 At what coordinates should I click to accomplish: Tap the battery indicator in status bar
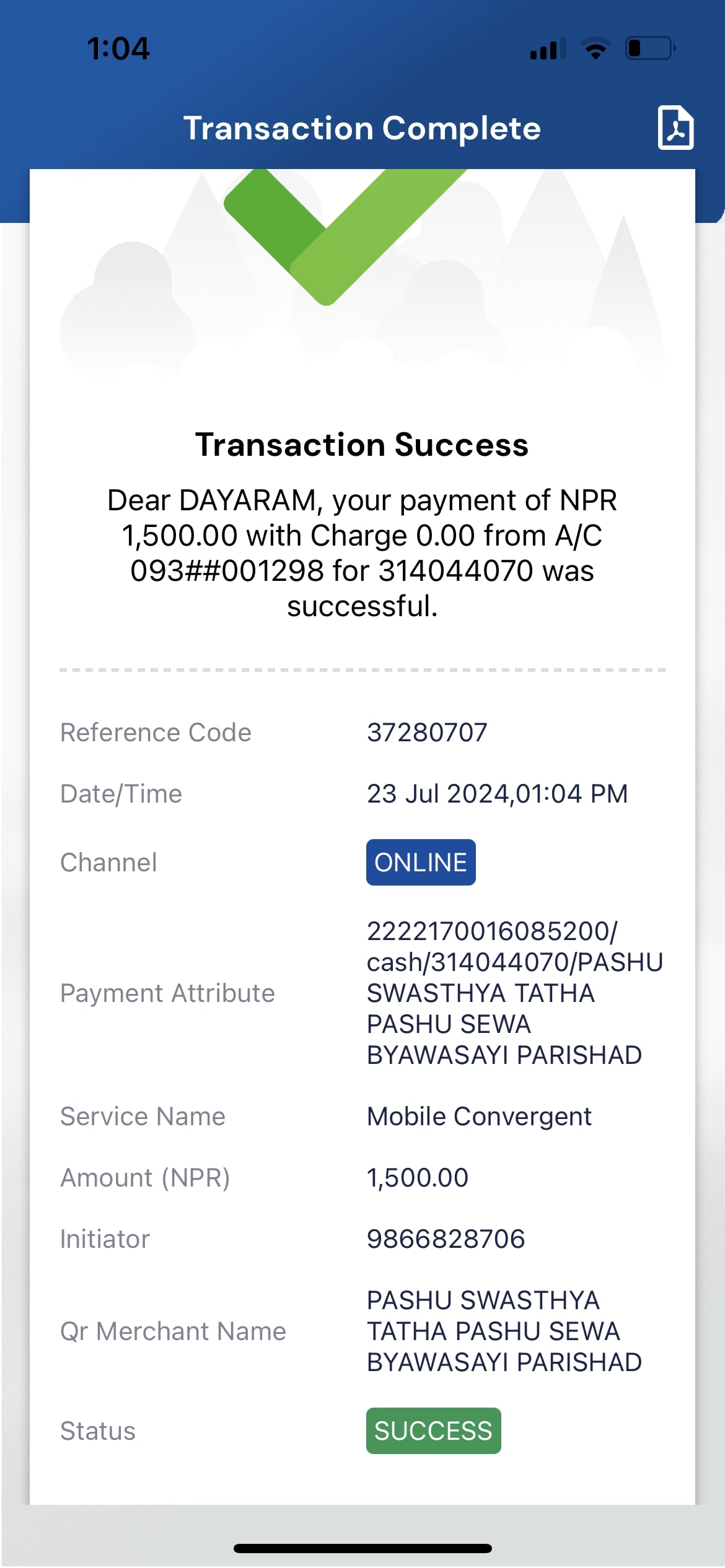651,48
